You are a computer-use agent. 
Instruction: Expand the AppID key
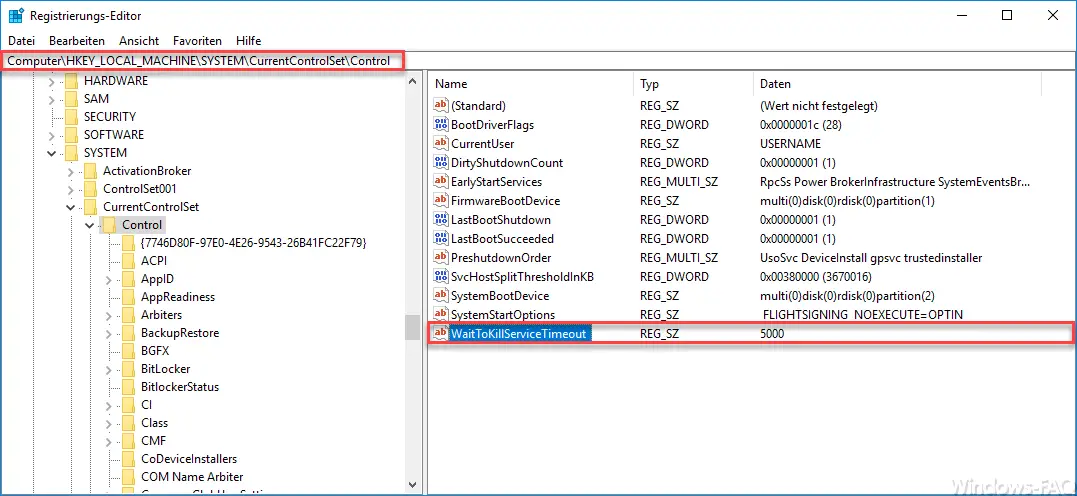109,279
